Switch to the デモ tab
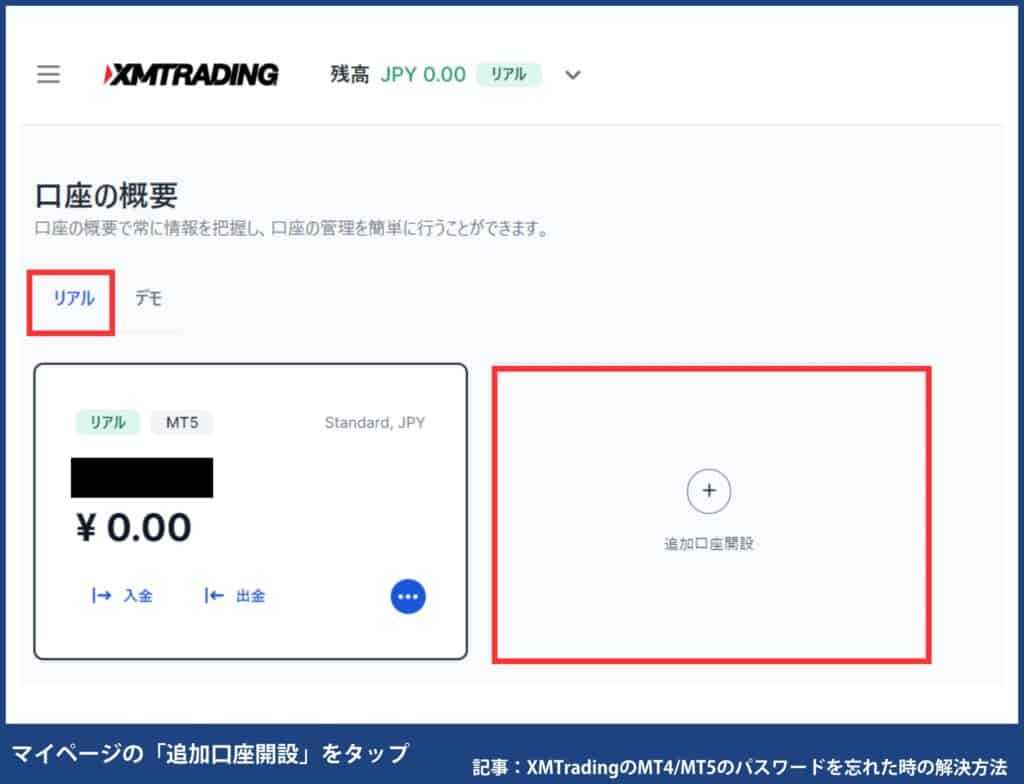The width and height of the screenshot is (1024, 784). pos(148,299)
